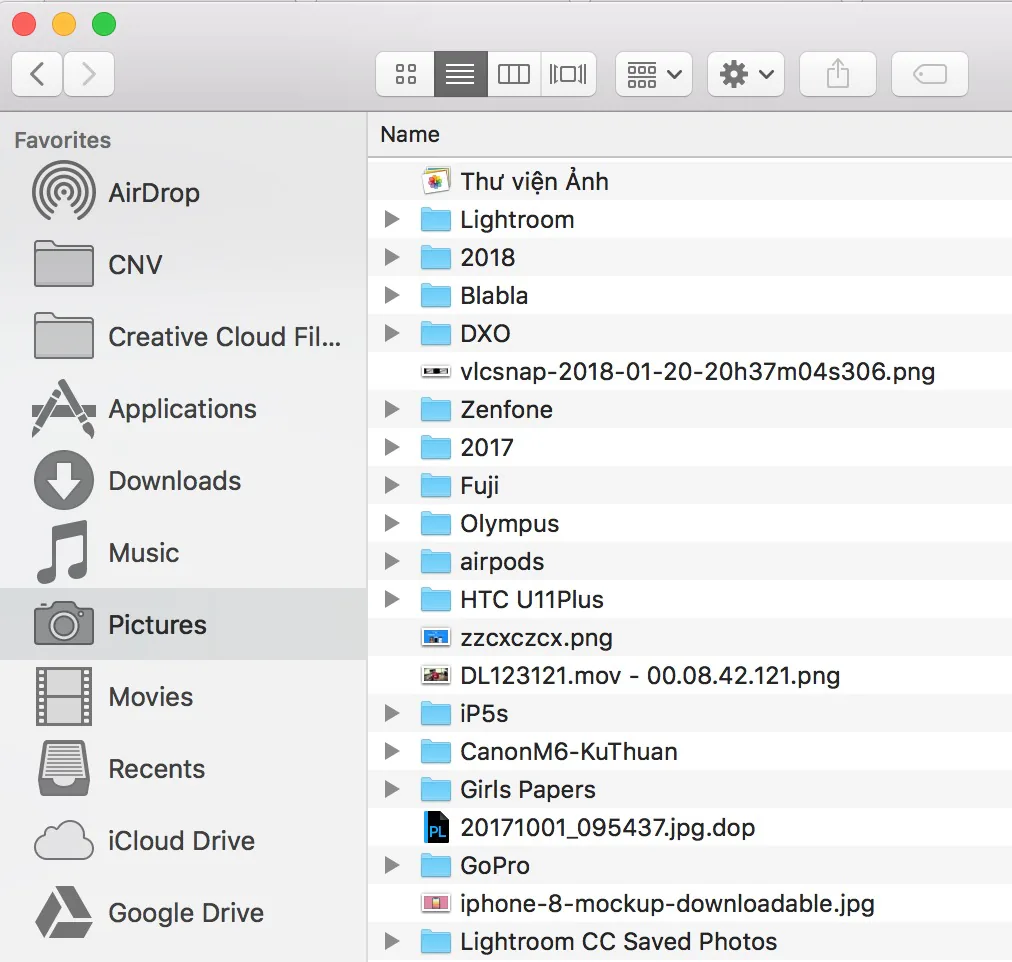This screenshot has width=1012, height=962.
Task: Expand the Blabla folder triangle
Action: [392, 296]
